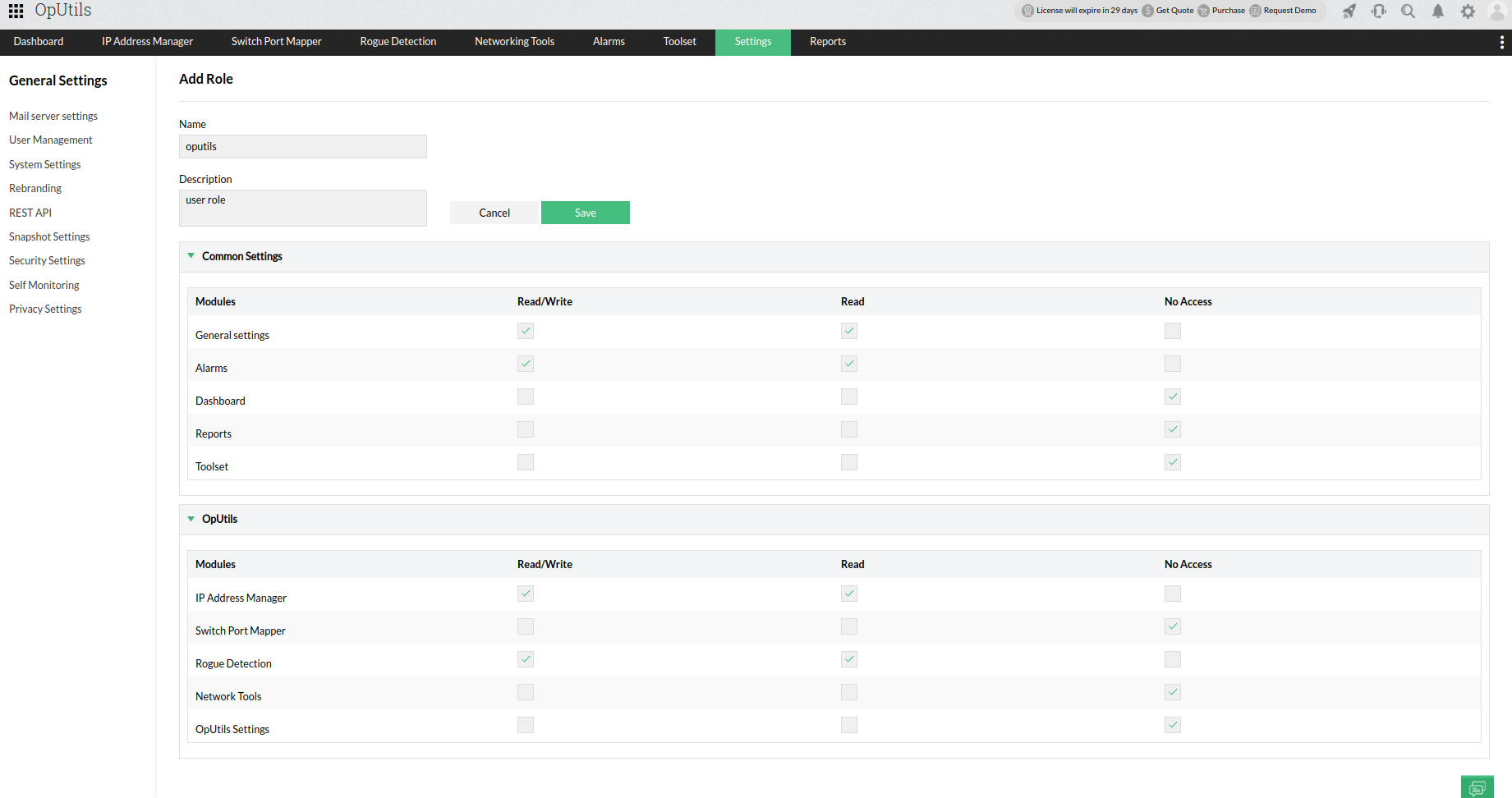1512x798 pixels.
Task: Open the three-dot more menu
Action: [x=1501, y=42]
